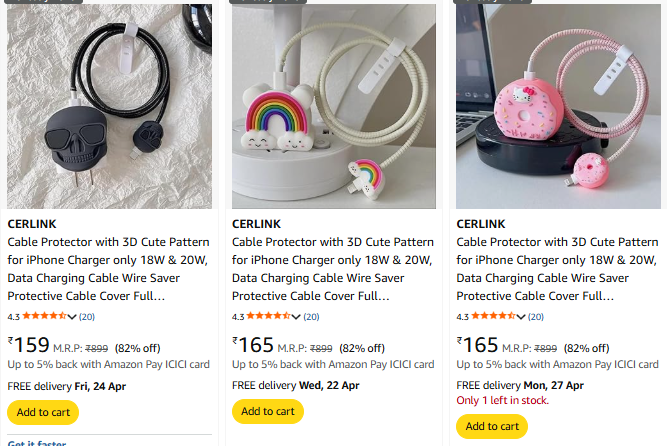The width and height of the screenshot is (667, 446).
Task: Click star rating of the ₹159 product
Action: click(x=44, y=316)
